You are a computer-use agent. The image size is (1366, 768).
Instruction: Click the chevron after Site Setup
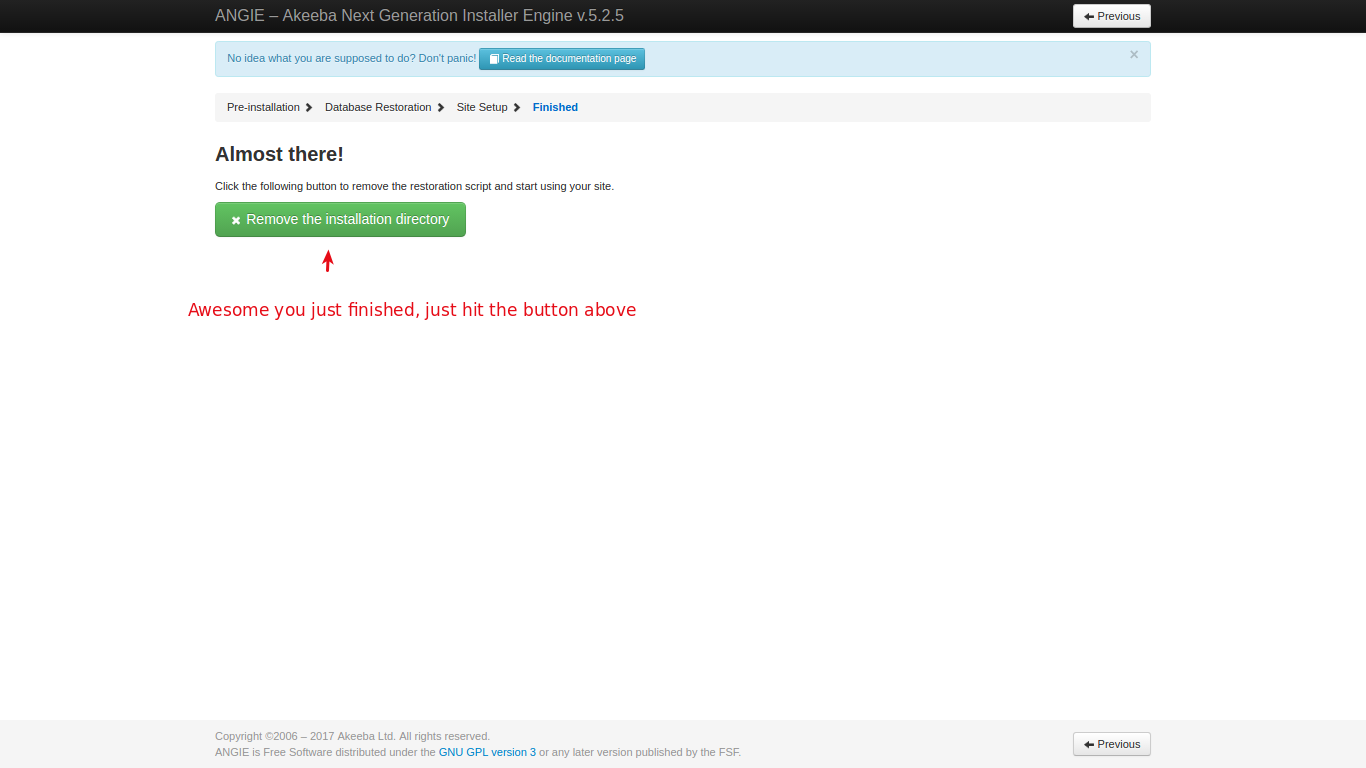517,107
